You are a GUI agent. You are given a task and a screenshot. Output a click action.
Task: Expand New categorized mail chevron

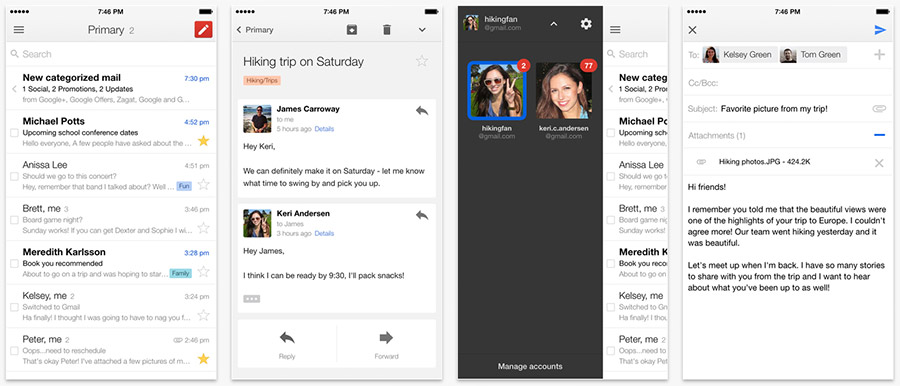click(14, 89)
